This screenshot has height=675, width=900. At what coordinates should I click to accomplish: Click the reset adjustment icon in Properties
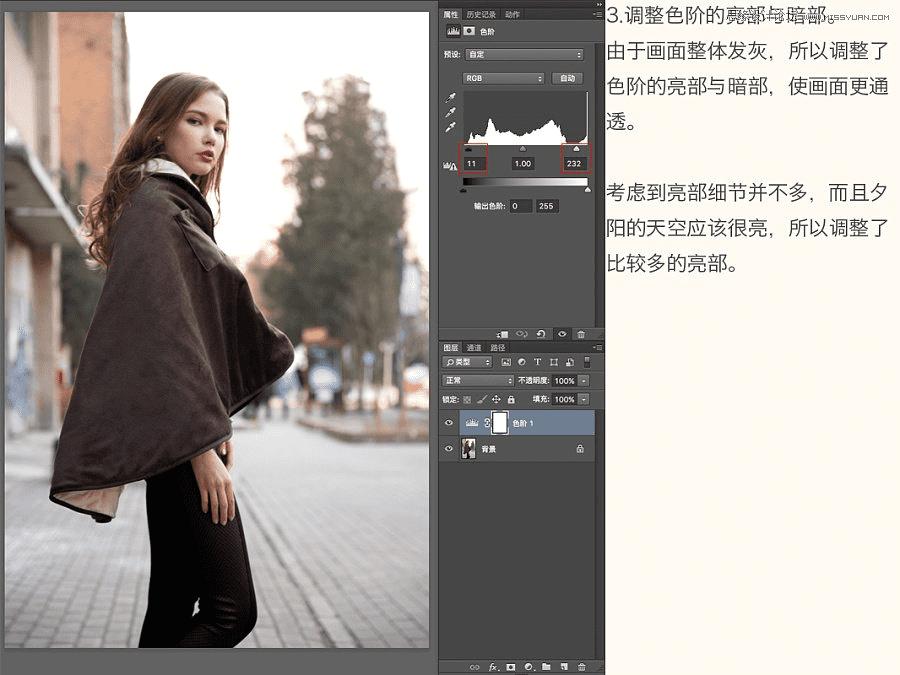(541, 334)
